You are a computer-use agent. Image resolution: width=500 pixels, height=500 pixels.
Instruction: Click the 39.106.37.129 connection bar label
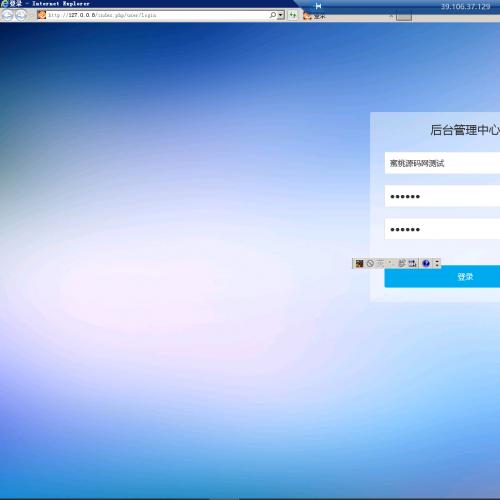pos(465,6)
